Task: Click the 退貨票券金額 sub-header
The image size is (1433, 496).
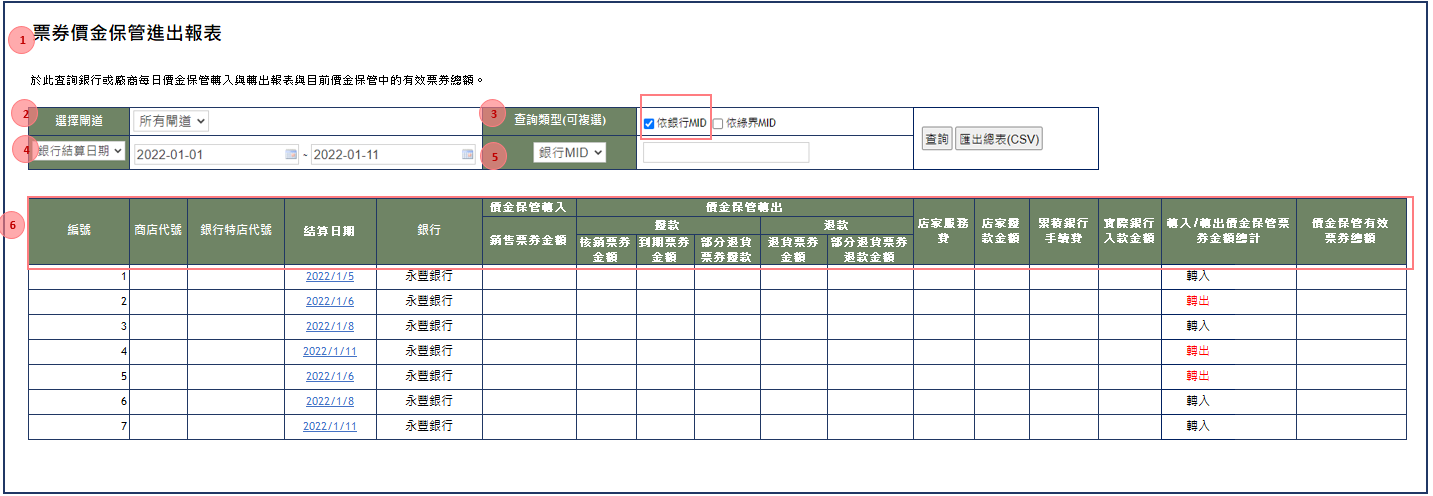Action: 793,249
